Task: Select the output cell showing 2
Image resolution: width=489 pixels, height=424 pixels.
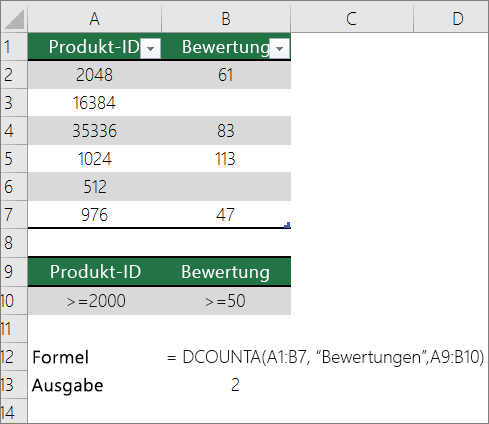Action: tap(226, 385)
